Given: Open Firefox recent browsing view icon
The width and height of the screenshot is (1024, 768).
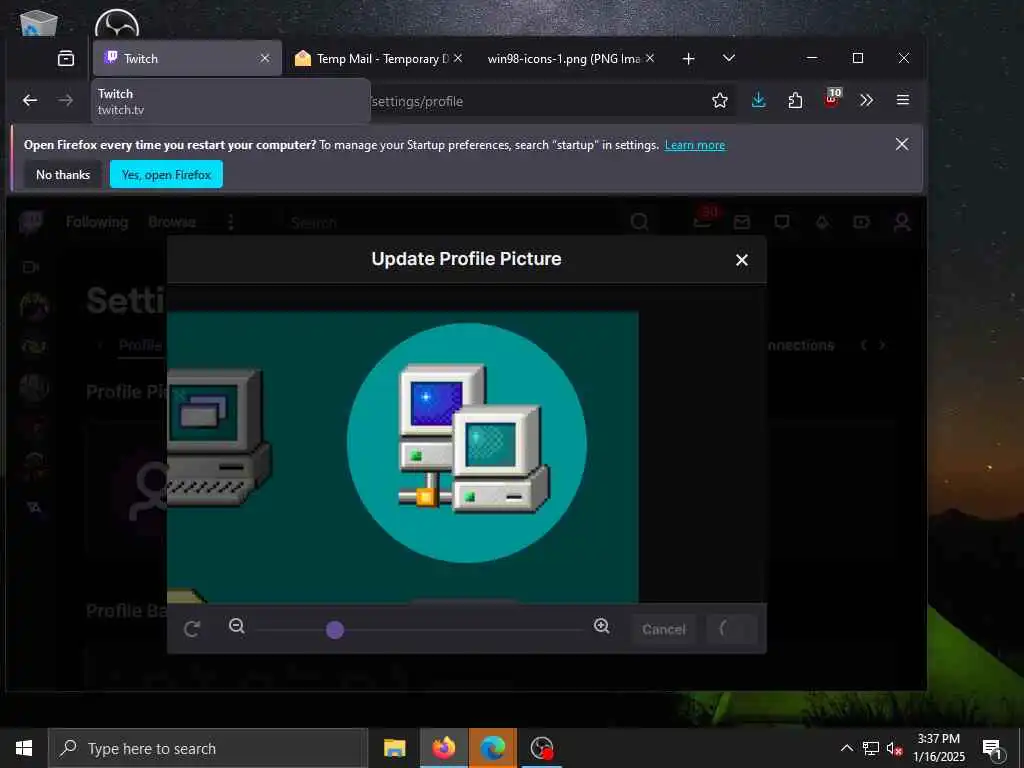Looking at the screenshot, I should coord(66,58).
